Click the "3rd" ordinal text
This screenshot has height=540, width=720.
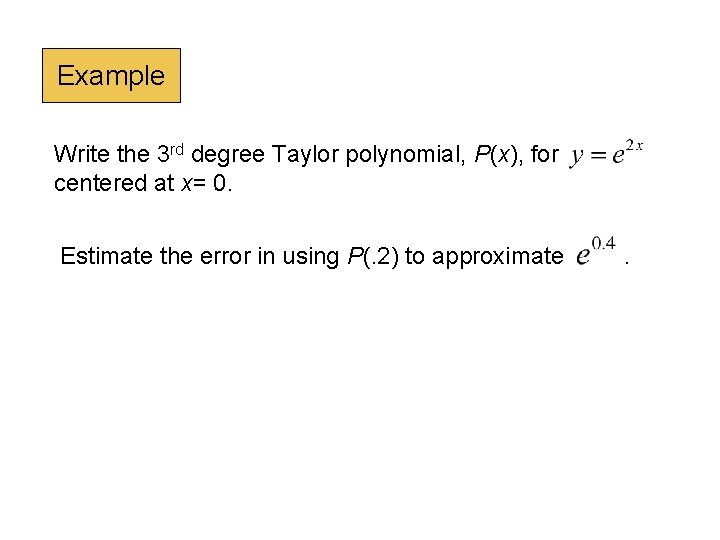click(171, 154)
